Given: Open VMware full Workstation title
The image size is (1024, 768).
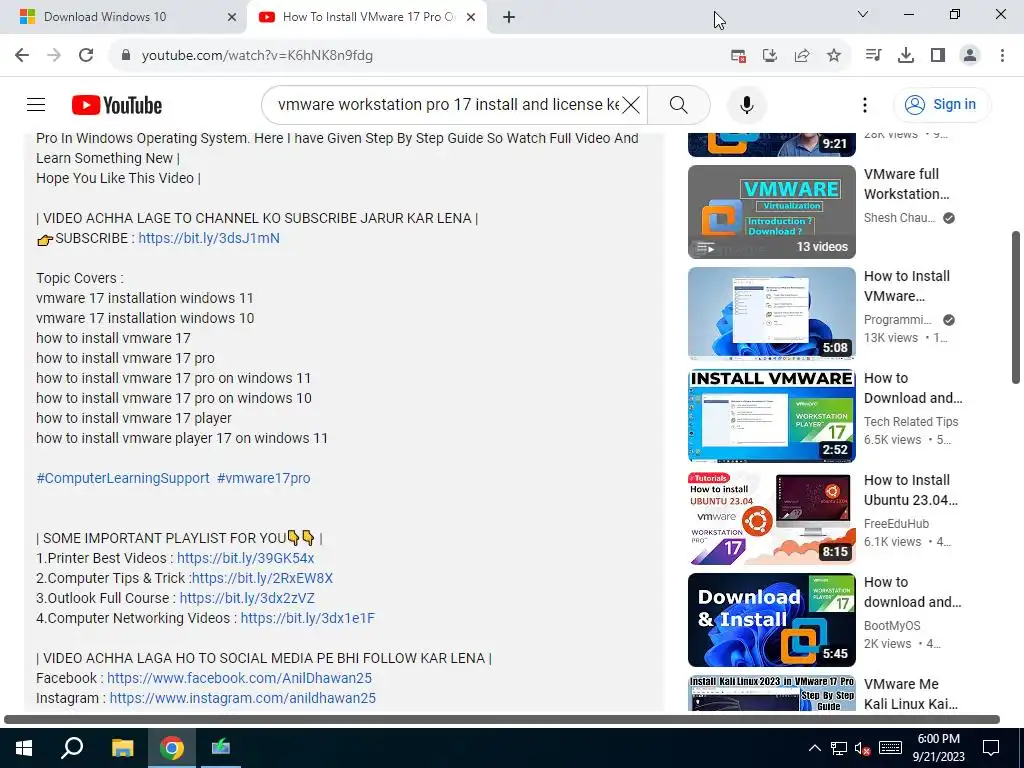Looking at the screenshot, I should (x=906, y=184).
